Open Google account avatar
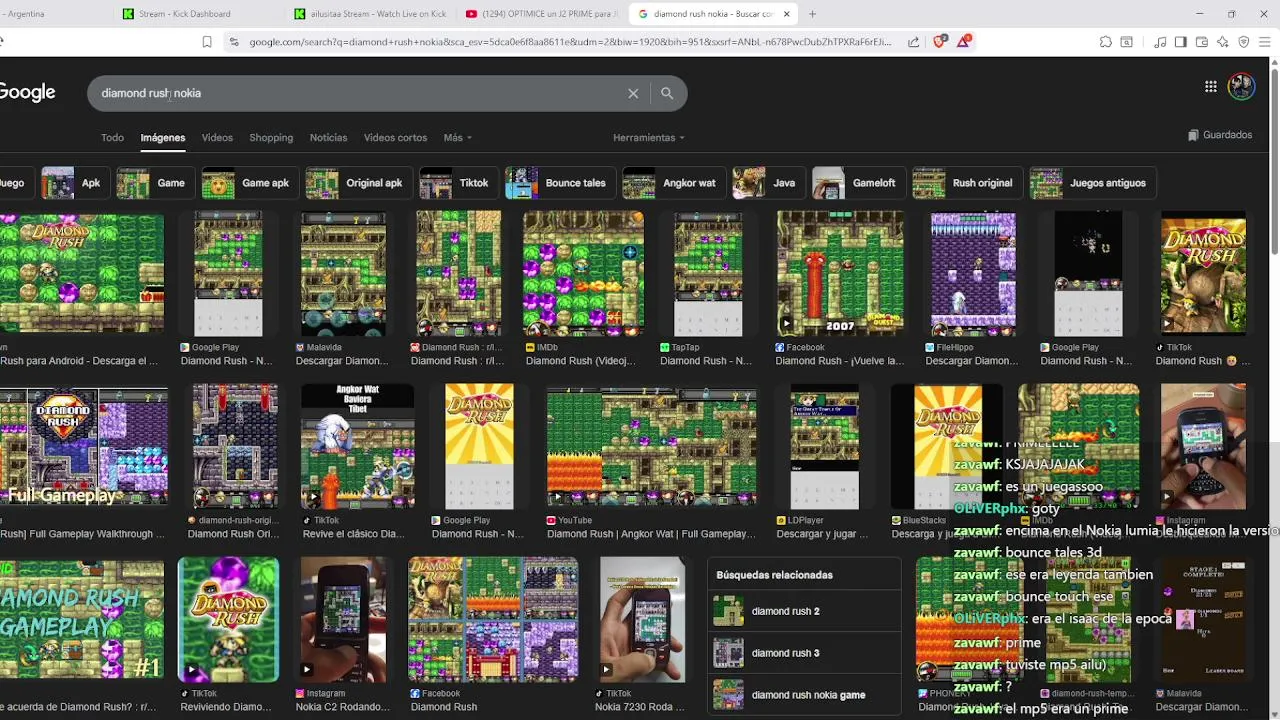This screenshot has height=720, width=1280. click(x=1241, y=86)
